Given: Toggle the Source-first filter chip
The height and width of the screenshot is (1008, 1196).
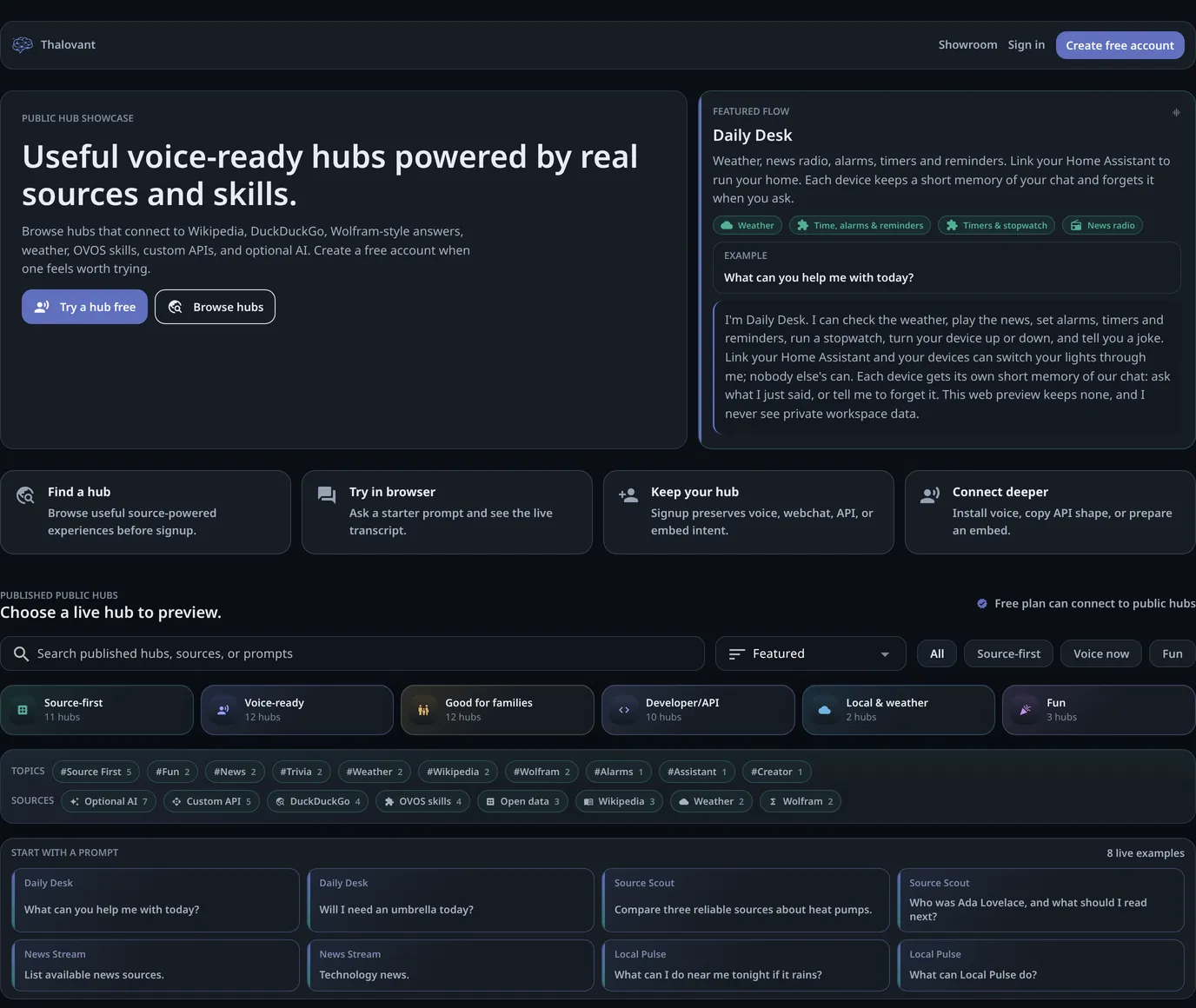Looking at the screenshot, I should coord(1008,653).
